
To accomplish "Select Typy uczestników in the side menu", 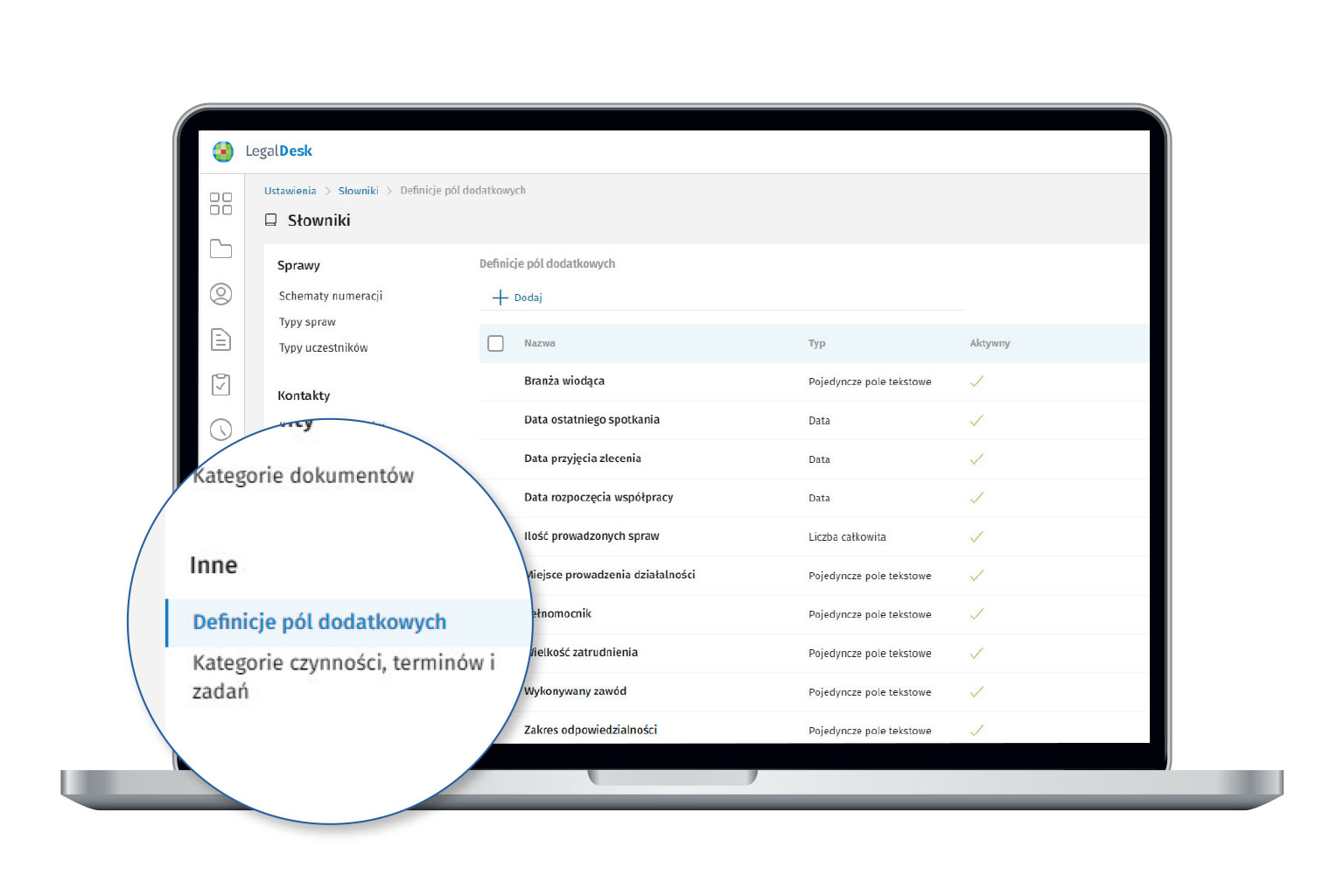I will [323, 347].
